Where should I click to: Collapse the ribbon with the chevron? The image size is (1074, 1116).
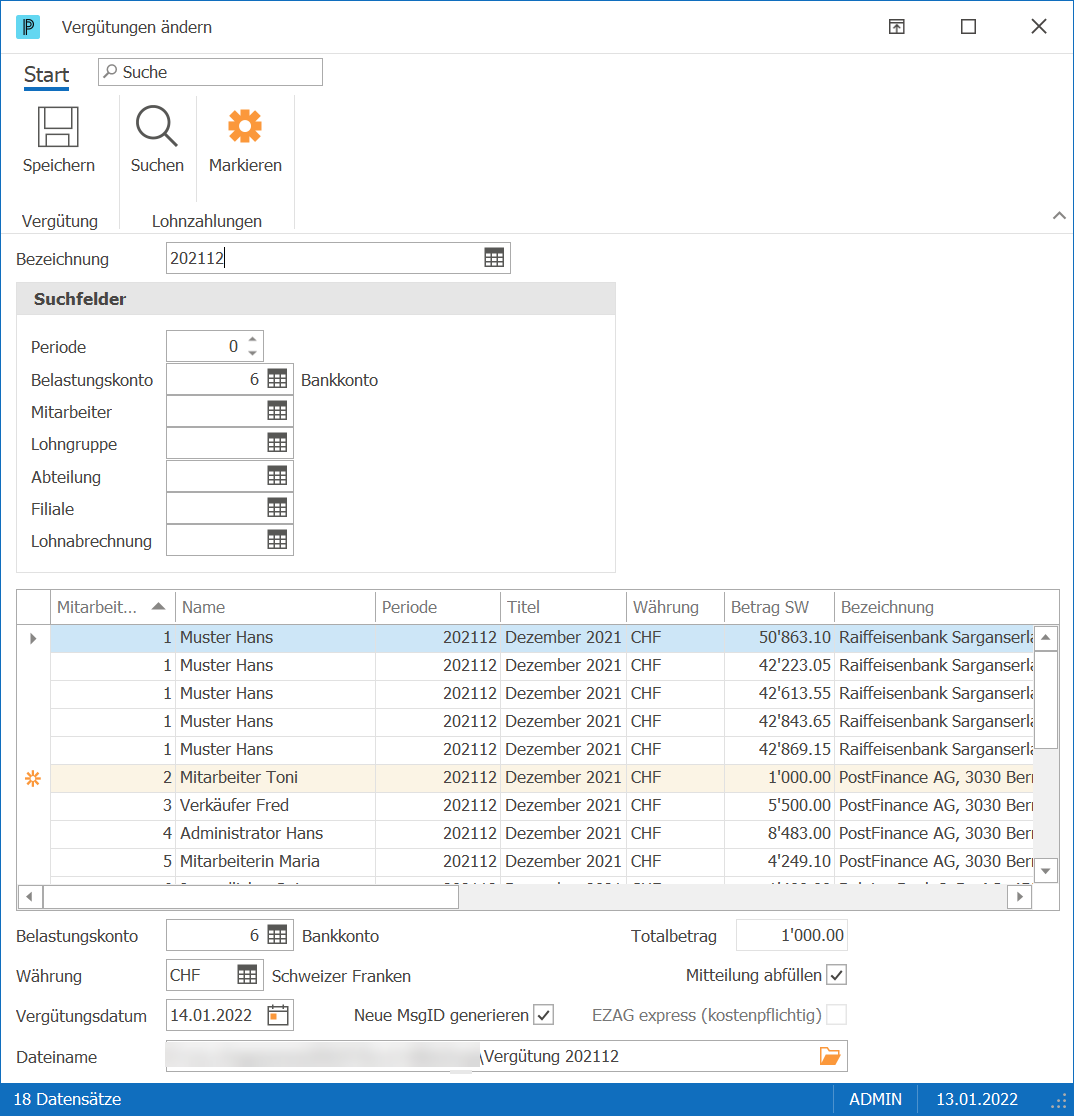(x=1059, y=216)
